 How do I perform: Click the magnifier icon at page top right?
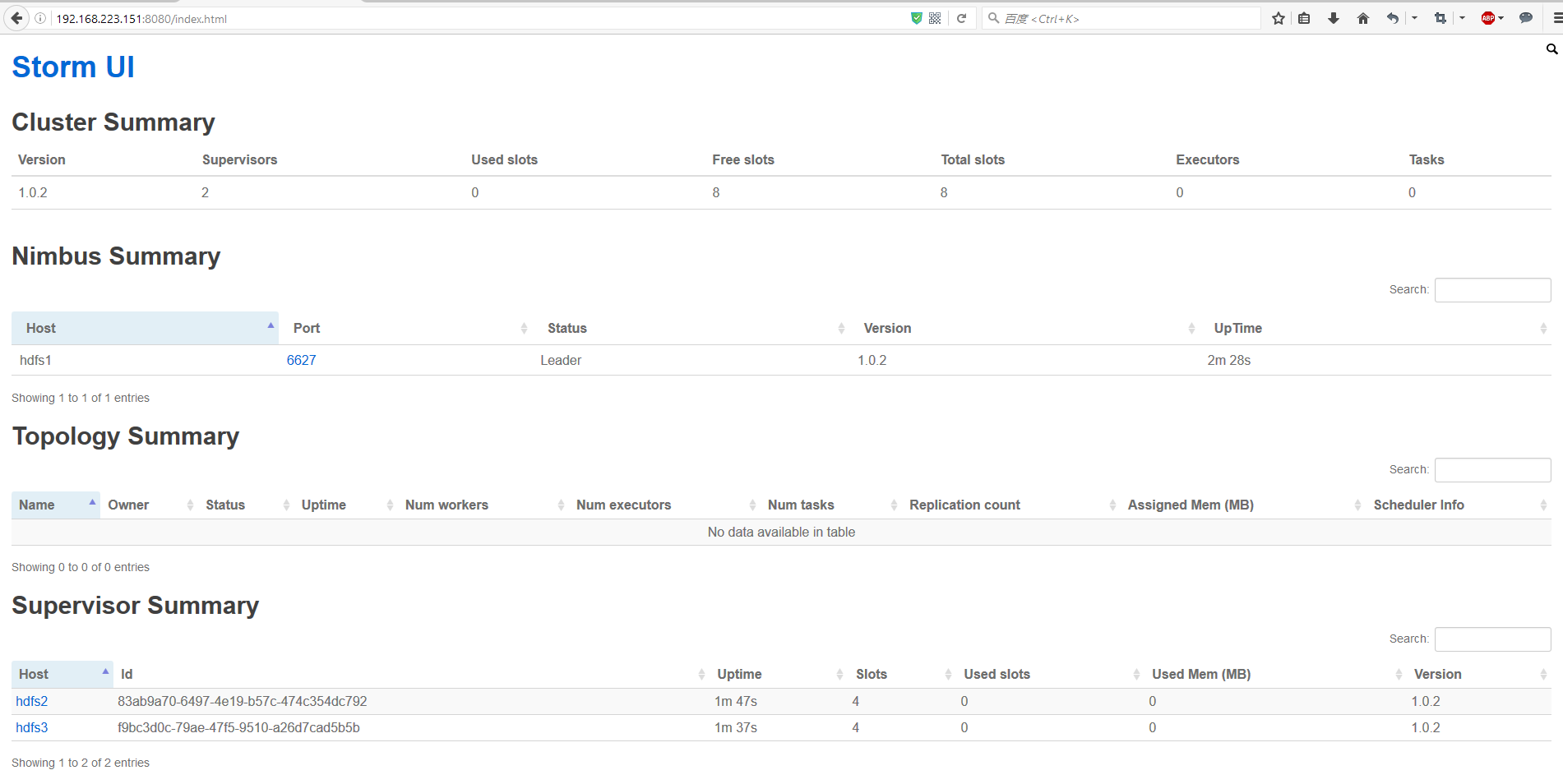[1552, 49]
